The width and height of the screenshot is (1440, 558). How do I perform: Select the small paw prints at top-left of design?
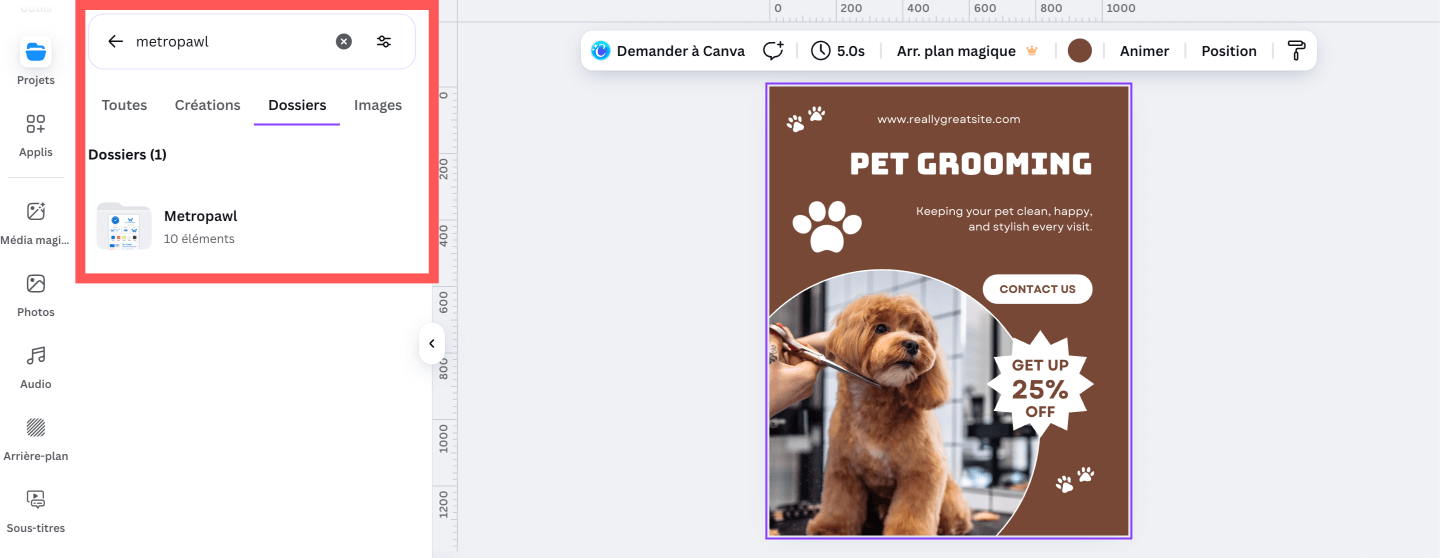coord(806,119)
